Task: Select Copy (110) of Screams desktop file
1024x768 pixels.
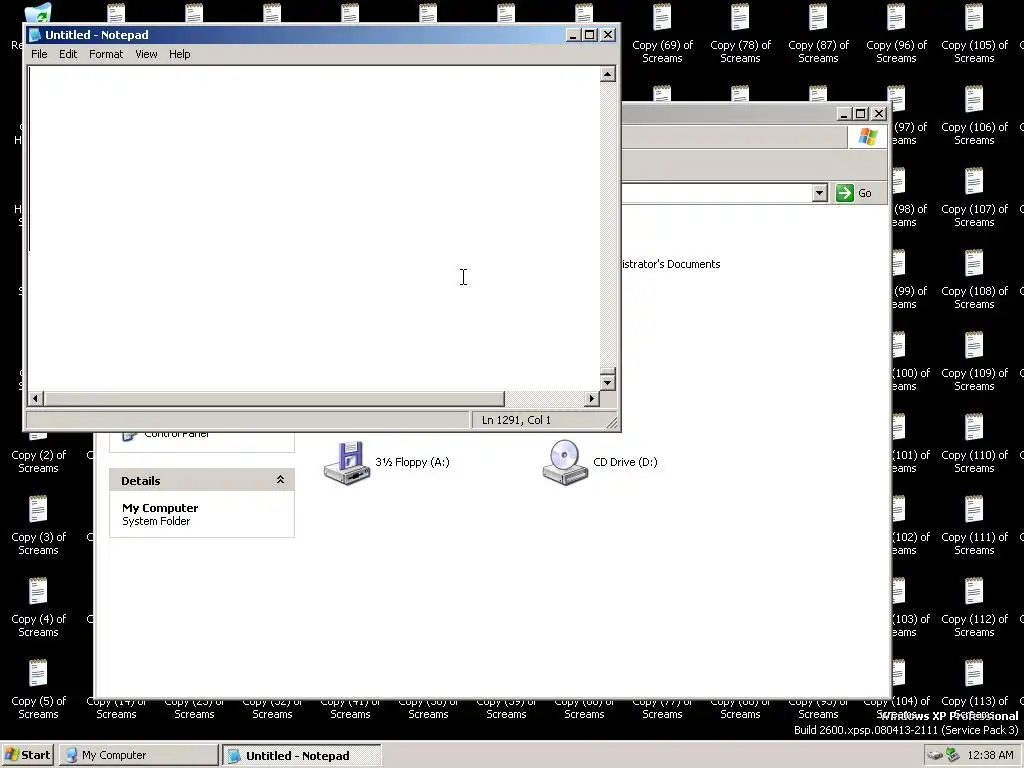Action: [974, 443]
